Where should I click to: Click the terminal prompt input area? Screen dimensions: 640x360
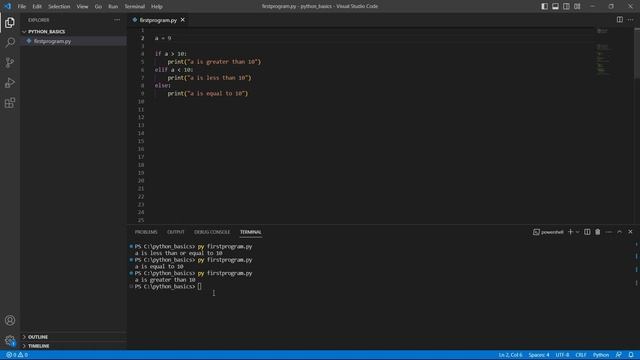click(x=200, y=287)
